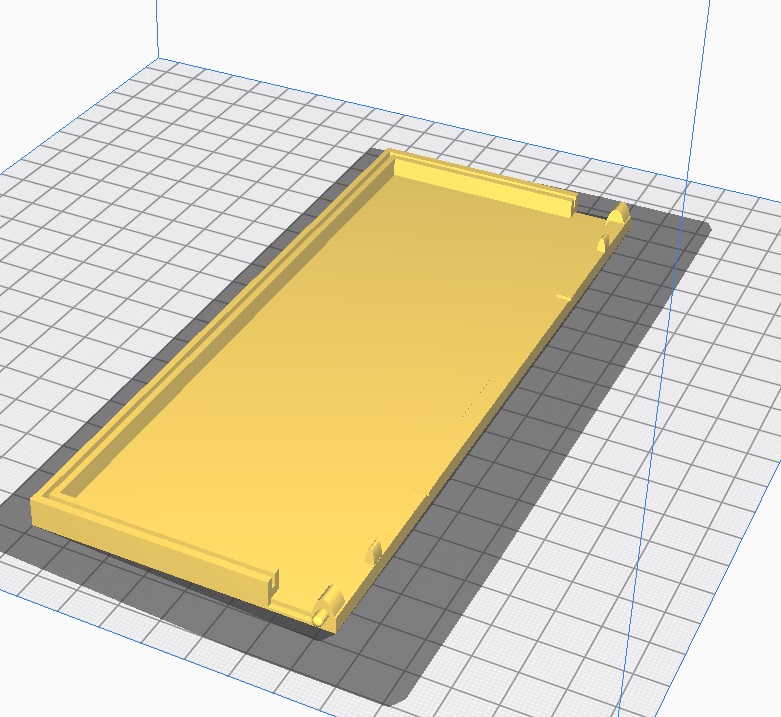Click the round peg at the near corner
The width and height of the screenshot is (781, 717).
point(327,605)
